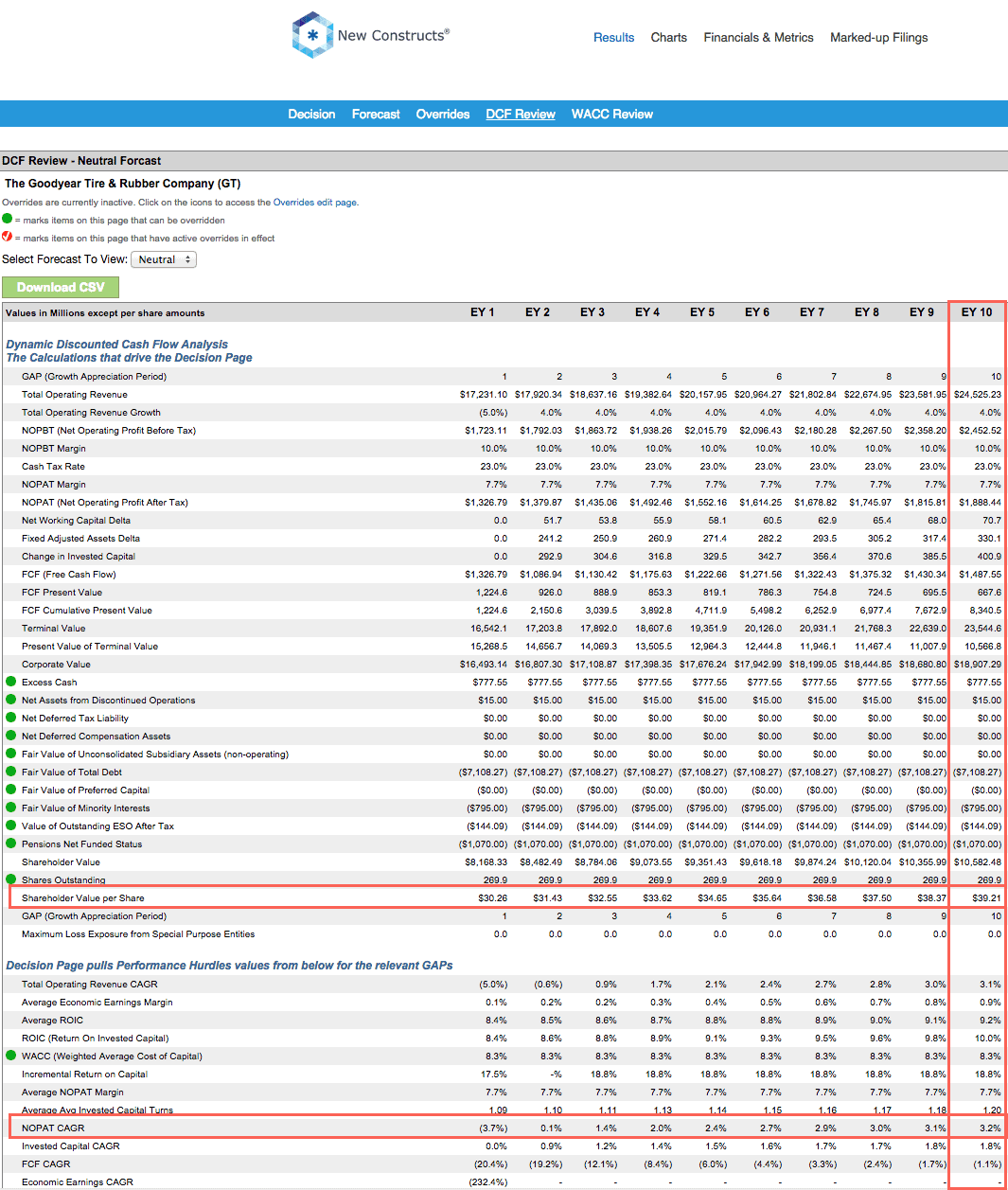Image resolution: width=1008 pixels, height=1190 pixels.
Task: Click the EY 10 column header
Action: tap(977, 312)
